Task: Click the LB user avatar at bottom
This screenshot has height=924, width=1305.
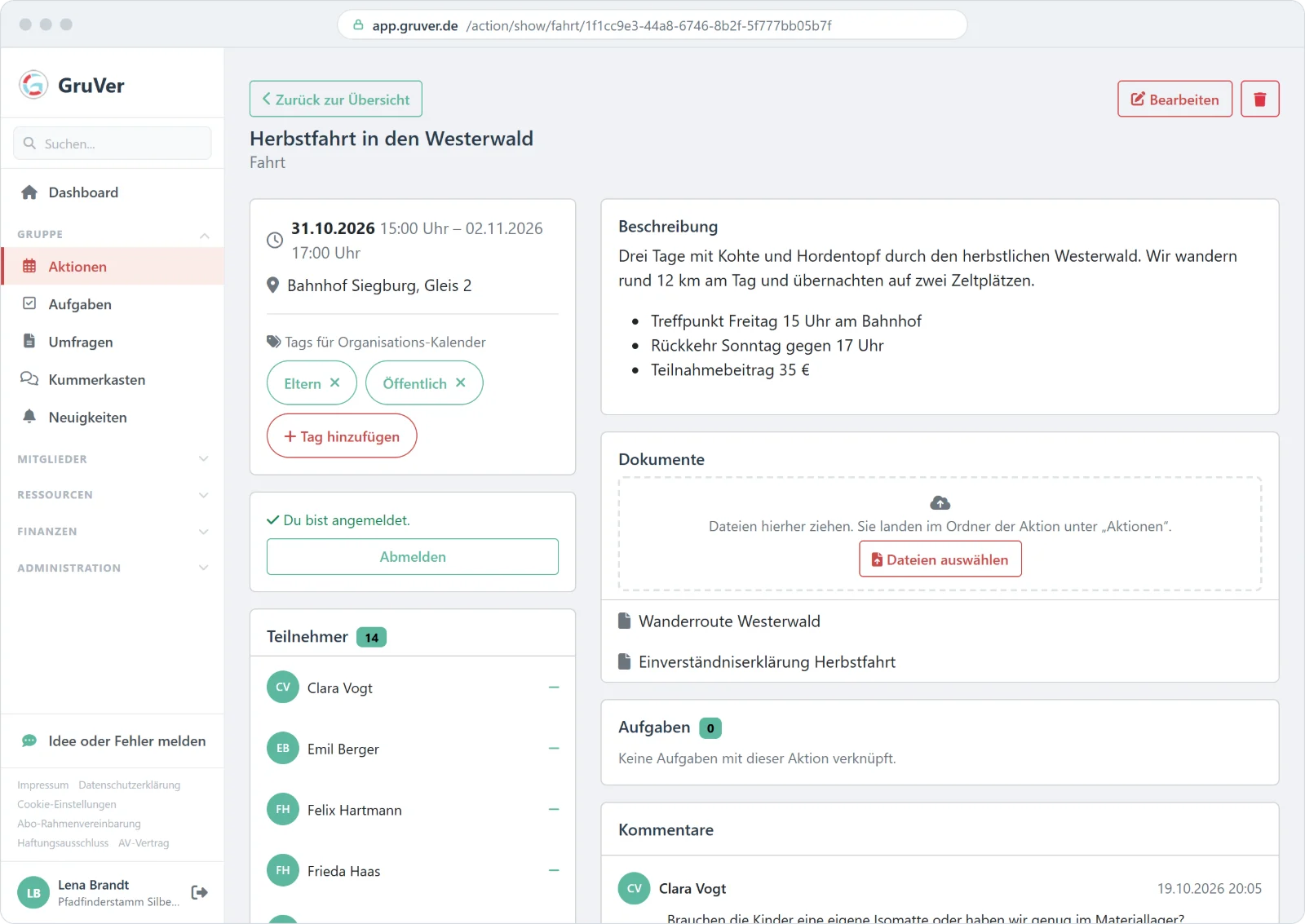Action: click(x=33, y=892)
